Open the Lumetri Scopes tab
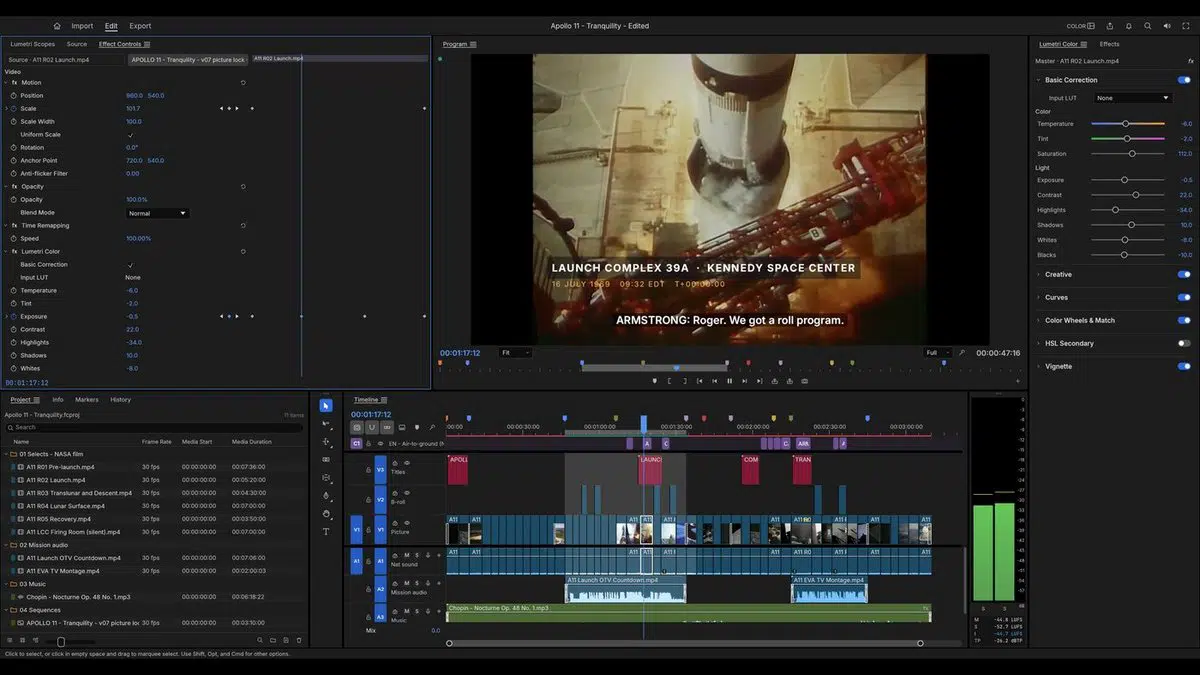This screenshot has width=1200, height=675. (x=32, y=44)
